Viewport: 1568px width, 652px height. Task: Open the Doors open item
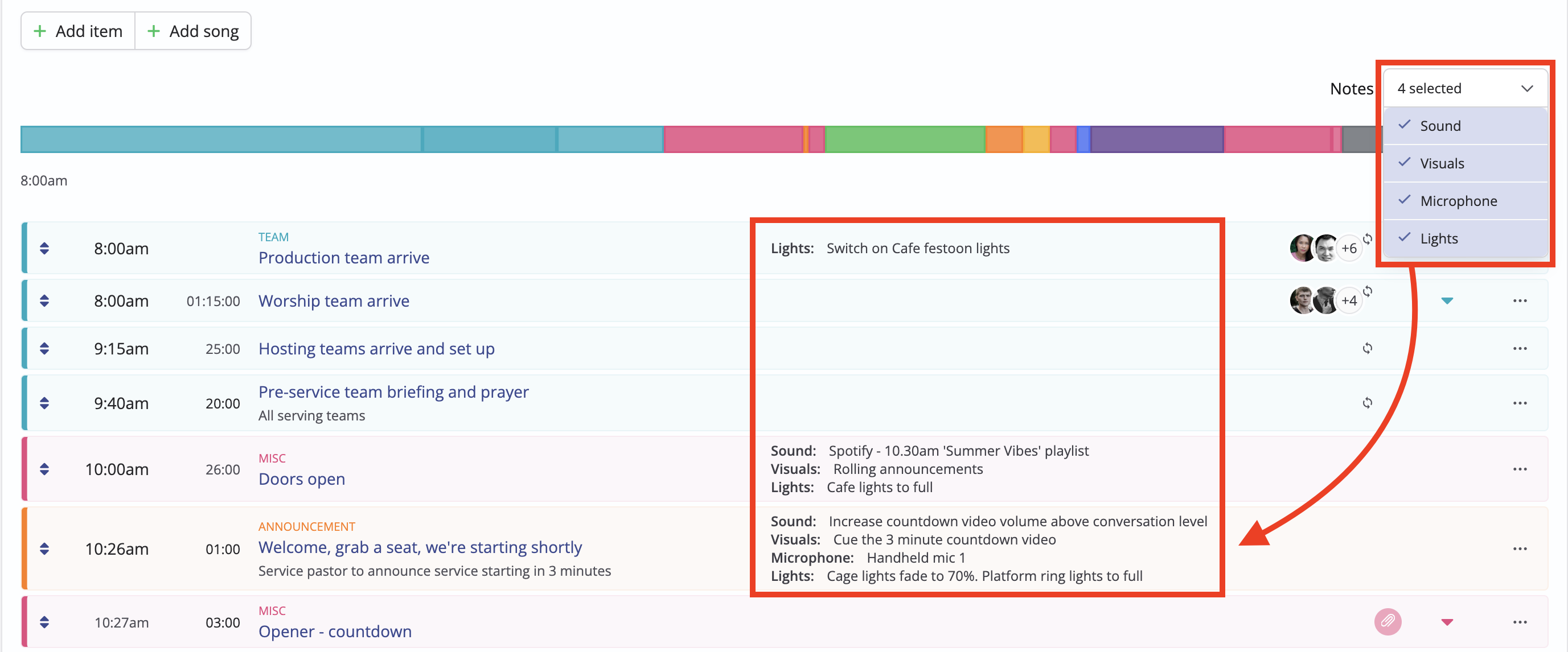pos(301,479)
